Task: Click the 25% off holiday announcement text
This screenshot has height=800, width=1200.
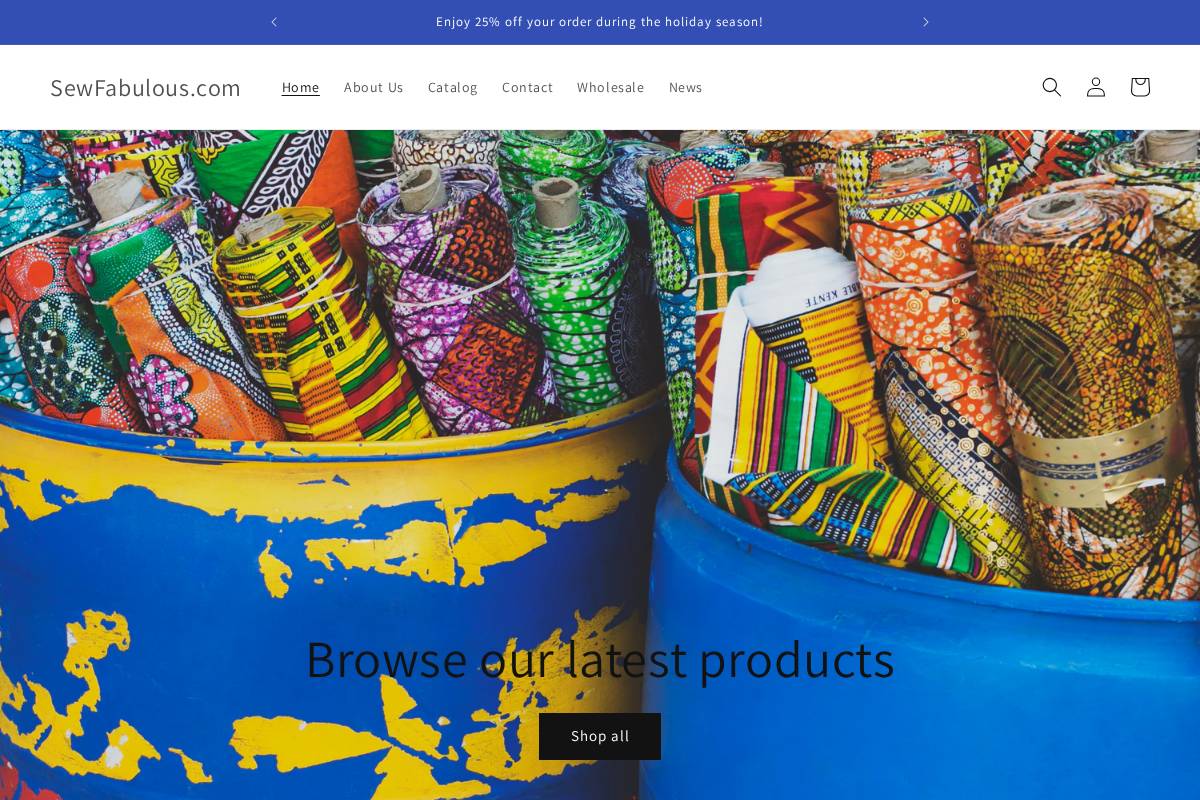Action: coord(600,22)
